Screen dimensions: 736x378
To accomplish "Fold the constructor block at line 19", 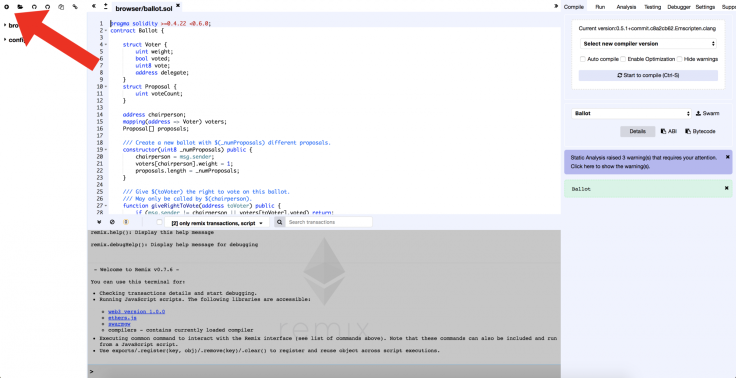I will click(x=106, y=150).
